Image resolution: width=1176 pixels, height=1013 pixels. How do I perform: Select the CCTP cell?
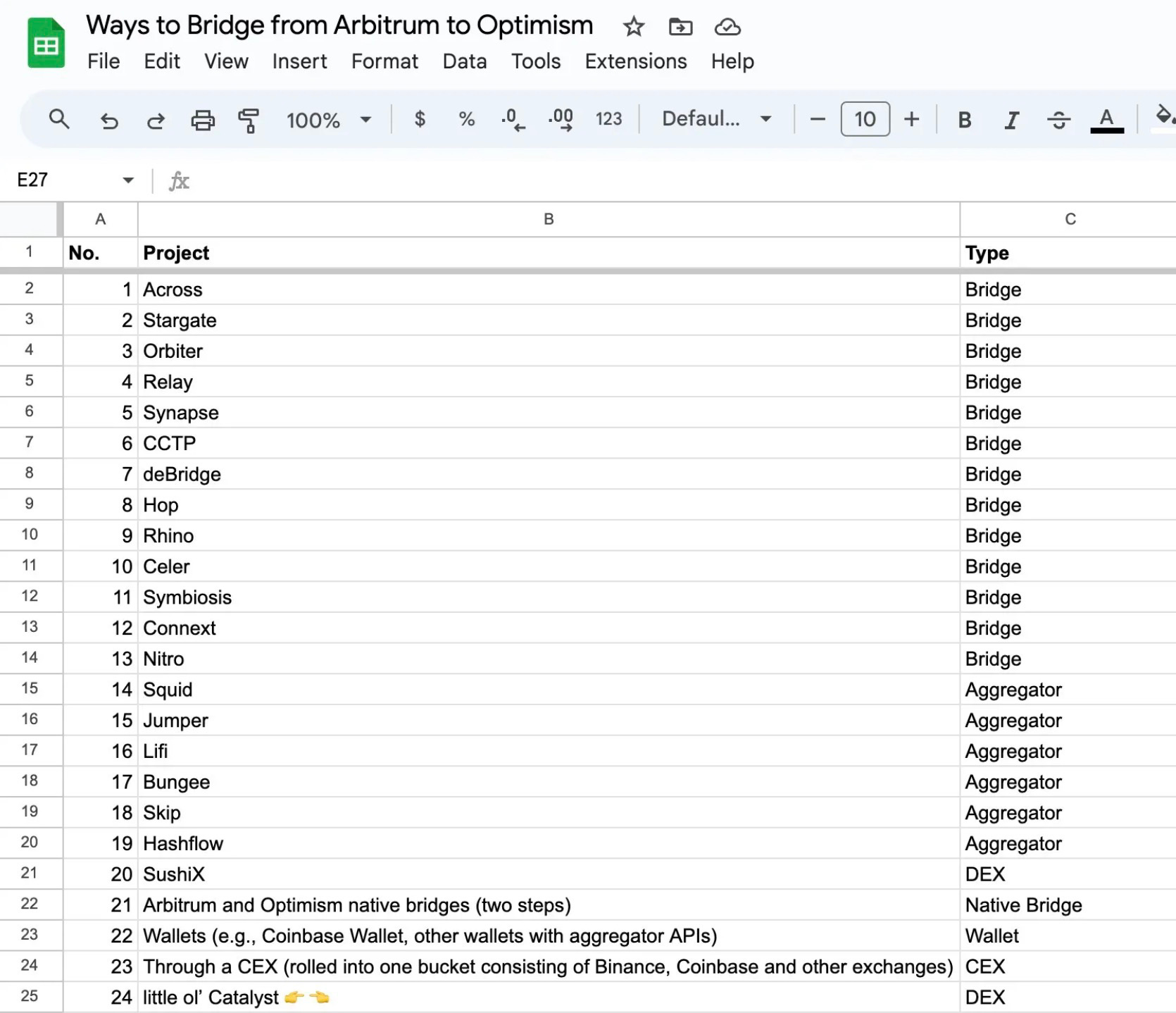(549, 444)
